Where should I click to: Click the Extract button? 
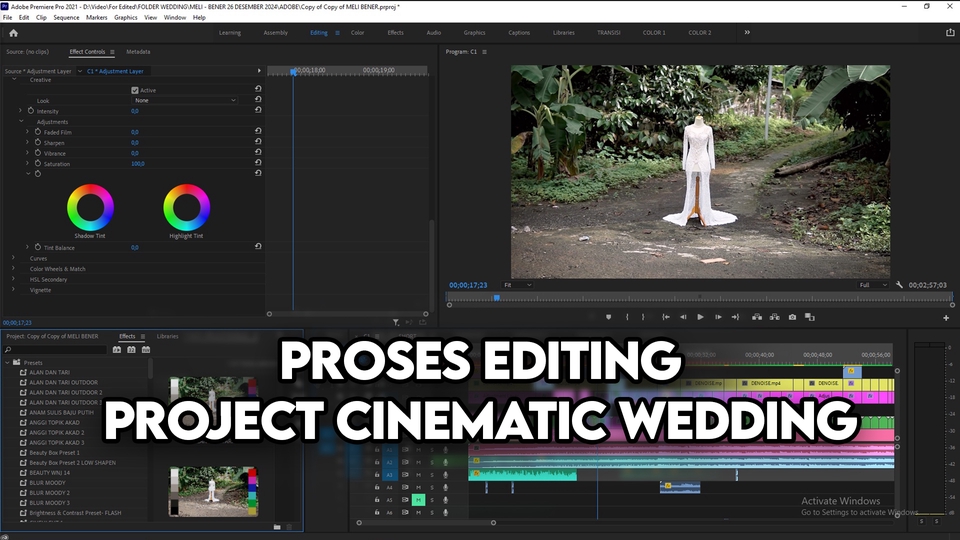(774, 317)
